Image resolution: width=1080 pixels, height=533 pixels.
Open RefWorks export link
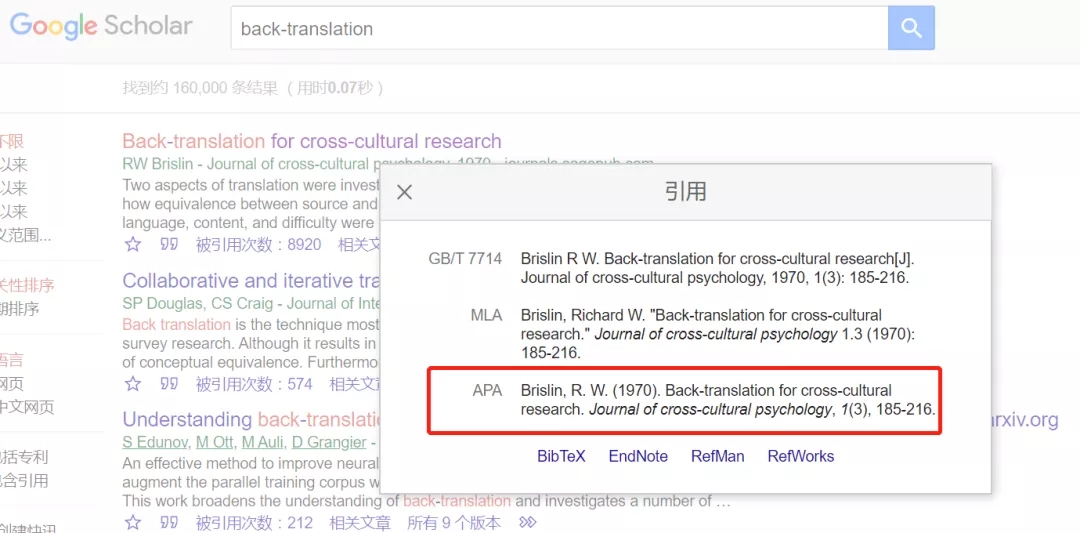pos(800,456)
